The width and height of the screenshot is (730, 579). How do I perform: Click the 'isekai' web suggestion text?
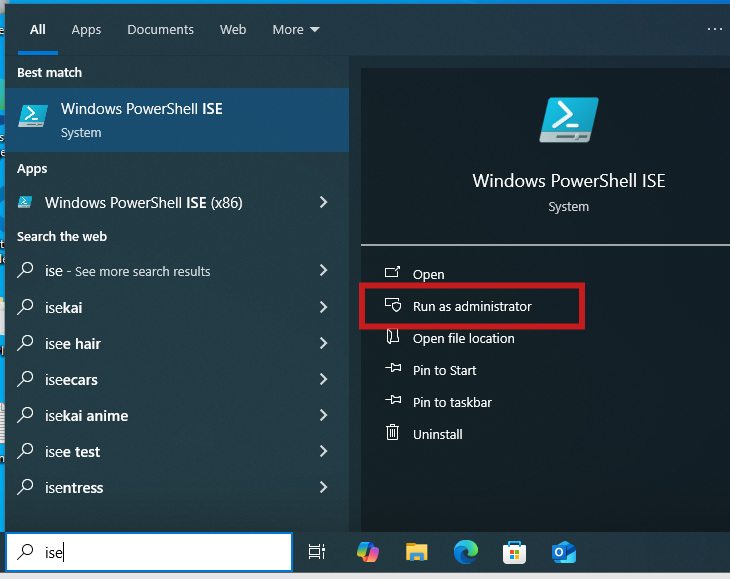(x=63, y=308)
